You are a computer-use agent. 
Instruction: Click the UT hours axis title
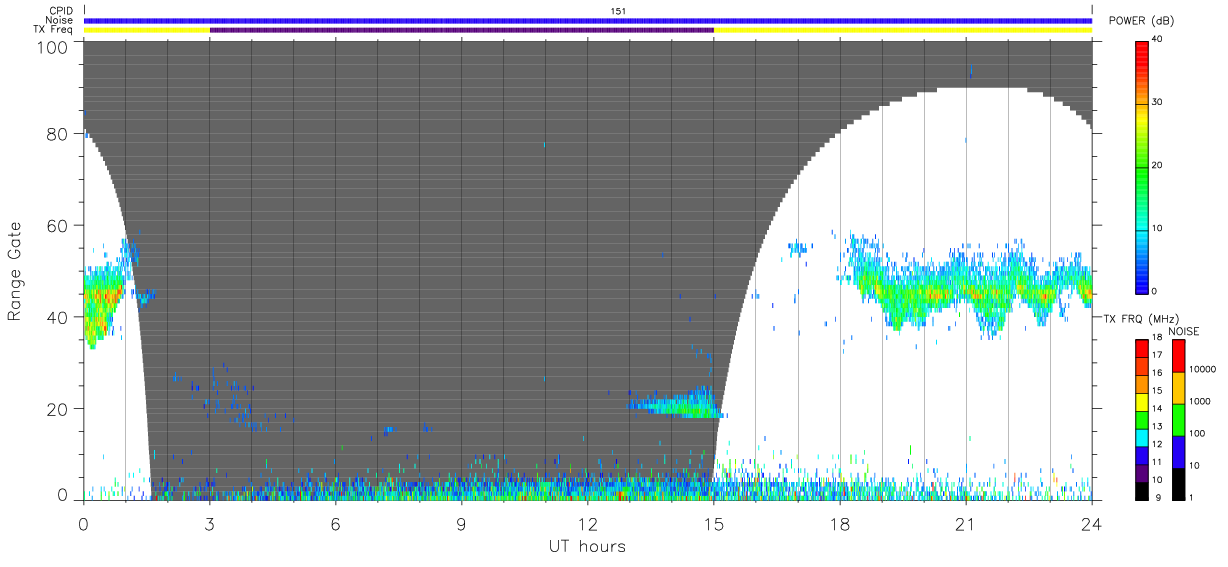pyautogui.click(x=587, y=547)
